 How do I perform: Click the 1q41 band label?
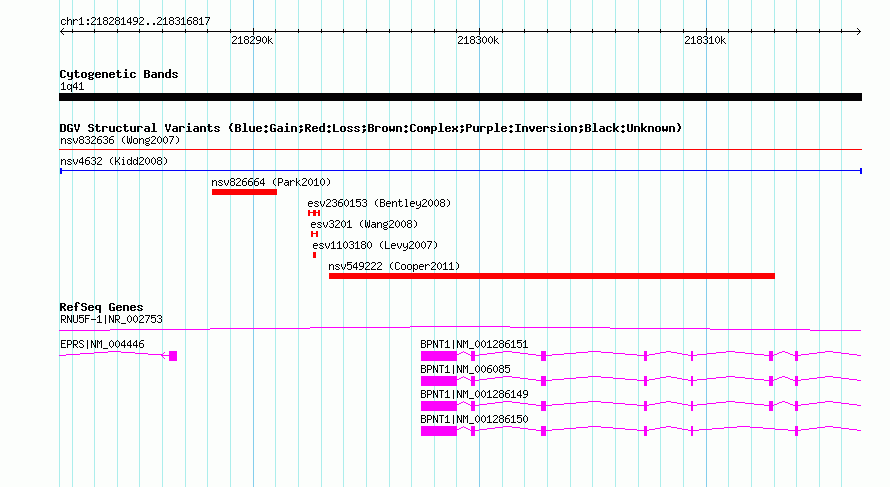pyautogui.click(x=72, y=86)
